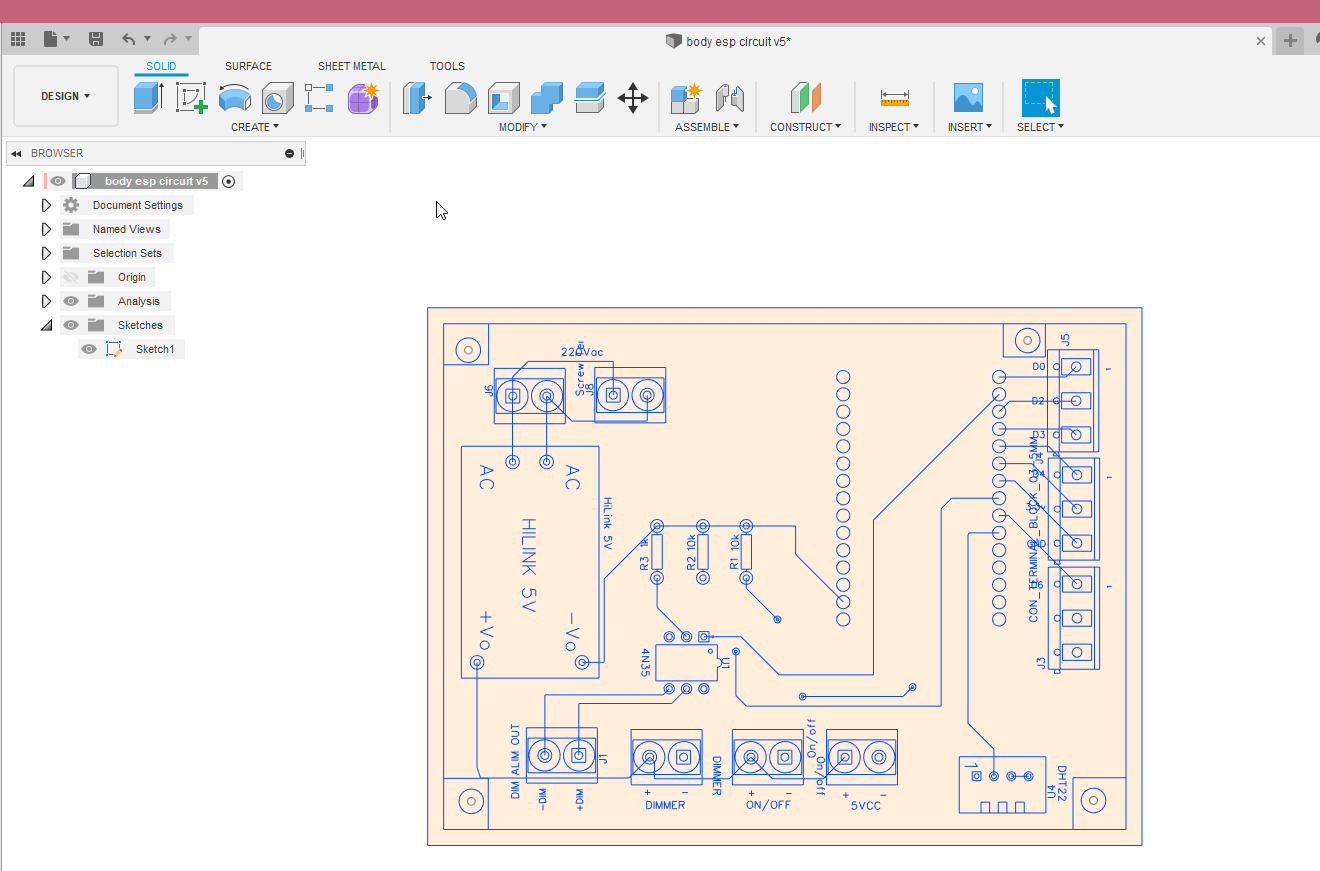Viewport: 1320px width, 871px height.
Task: Collapse the root component node
Action: [x=28, y=181]
